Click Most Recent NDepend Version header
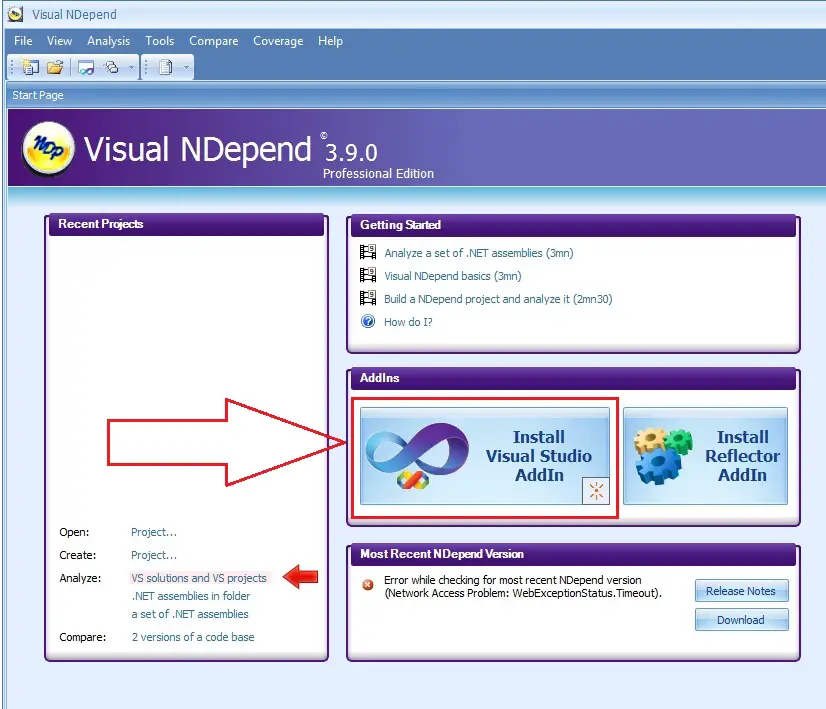826x709 pixels. tap(573, 554)
